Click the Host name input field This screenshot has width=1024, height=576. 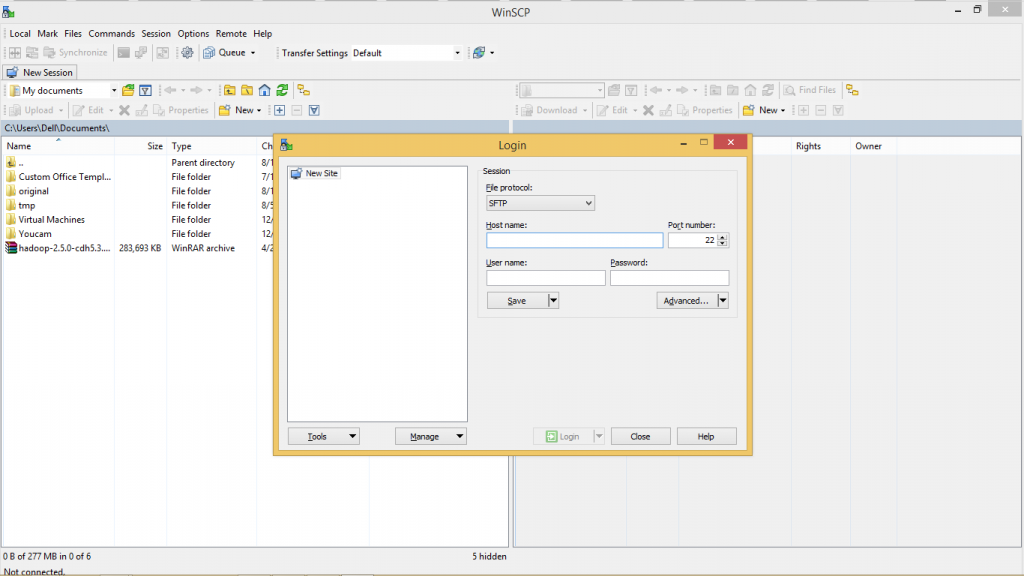click(x=575, y=240)
